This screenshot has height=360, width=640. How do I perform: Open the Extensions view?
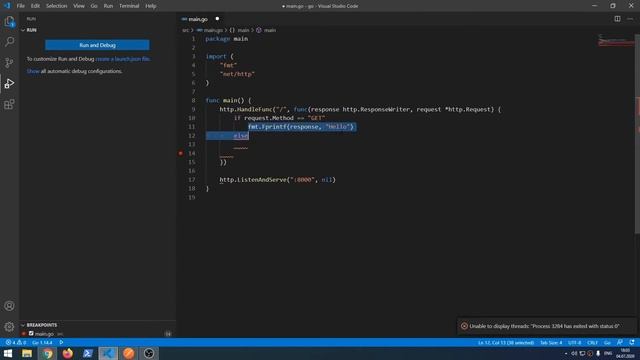tap(9, 104)
